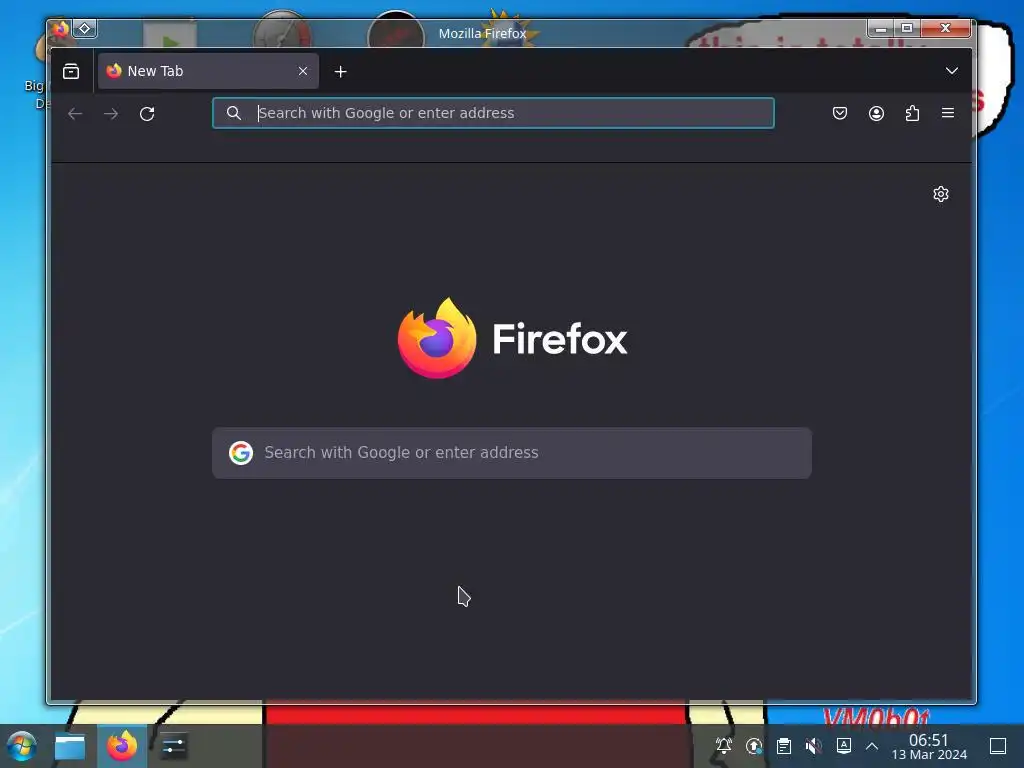Click the Firefox logo on page
1024x768 pixels.
point(513,338)
